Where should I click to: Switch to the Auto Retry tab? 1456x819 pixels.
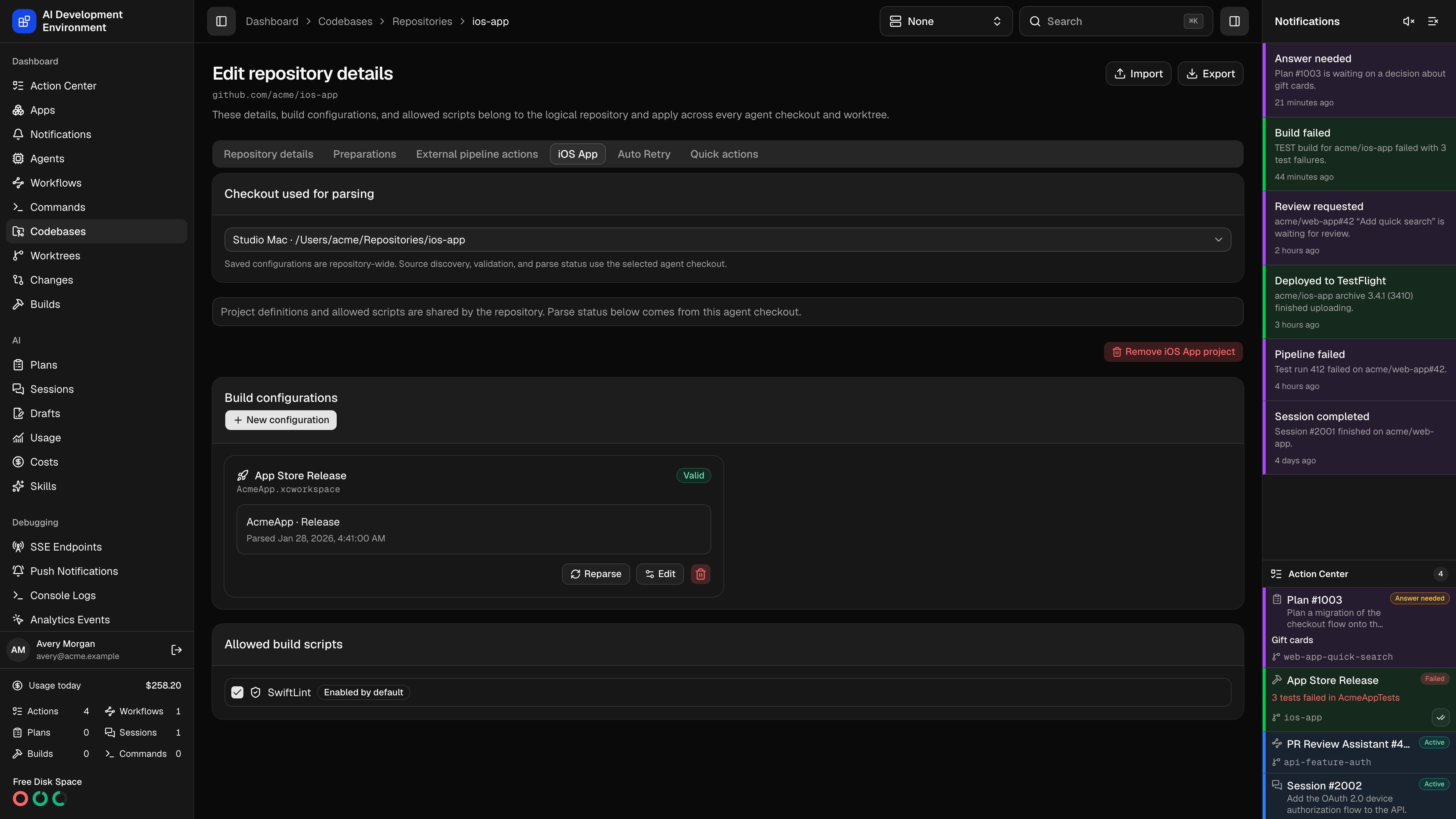point(644,154)
